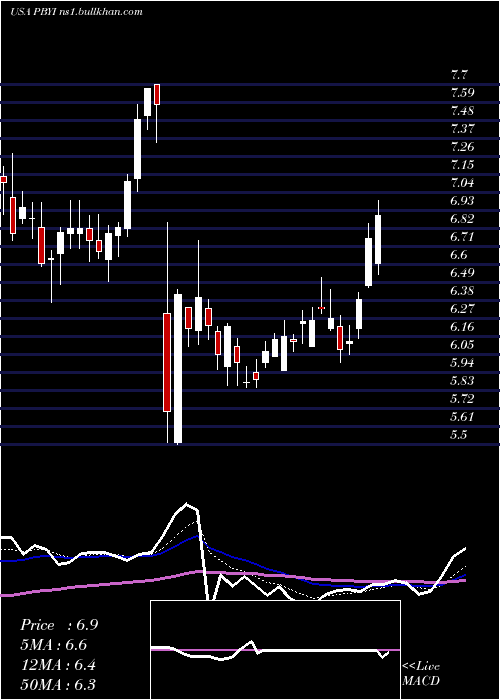Click the 7.15 price axis label
The image size is (500, 700).
(x=462, y=165)
